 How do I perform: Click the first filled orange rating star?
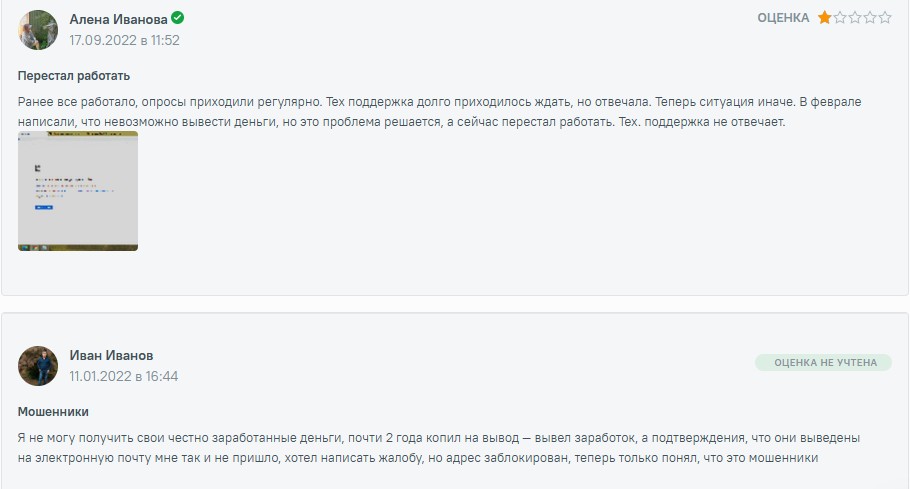point(825,18)
